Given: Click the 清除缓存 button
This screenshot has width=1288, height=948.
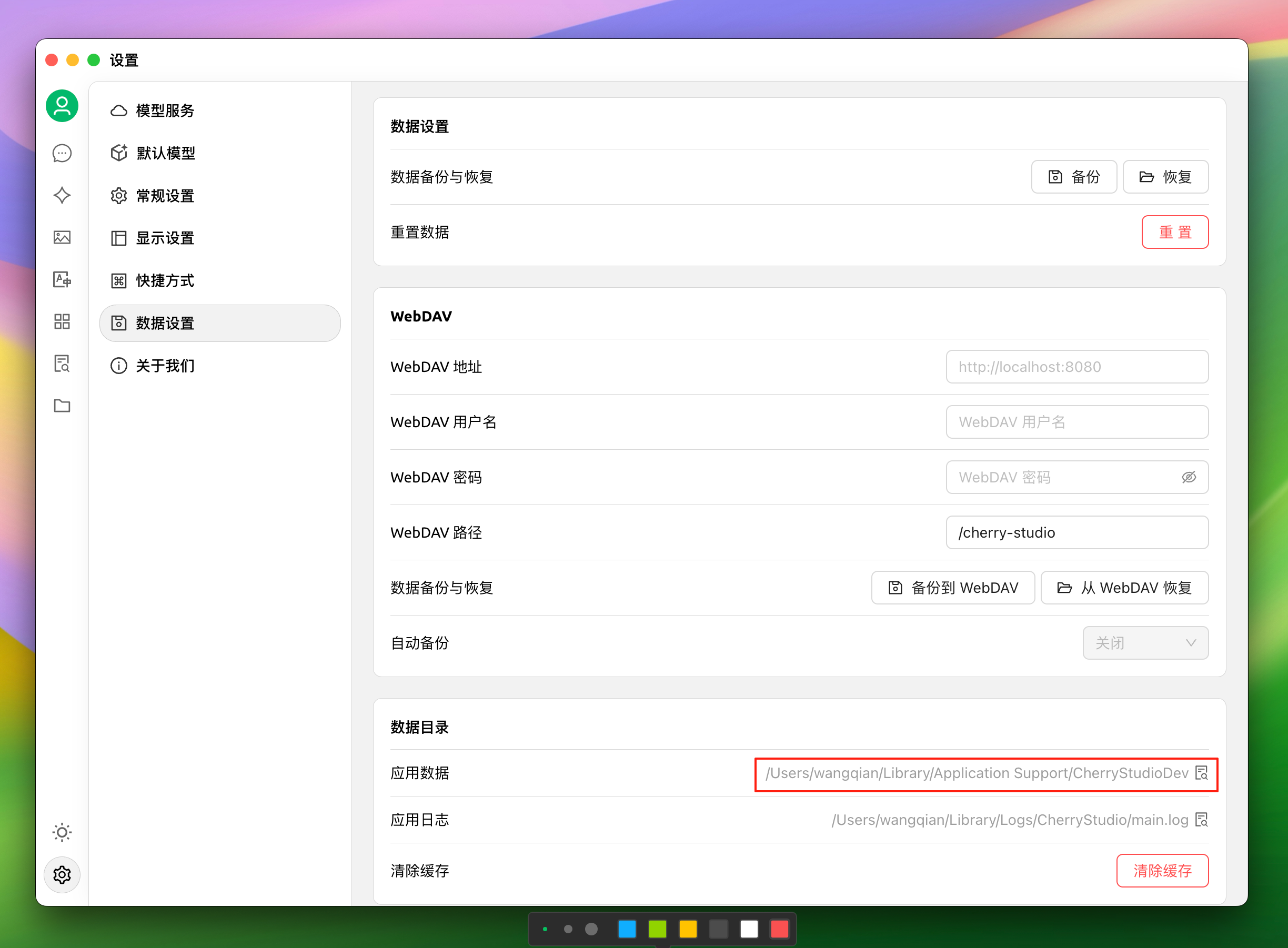Looking at the screenshot, I should pyautogui.click(x=1162, y=871).
